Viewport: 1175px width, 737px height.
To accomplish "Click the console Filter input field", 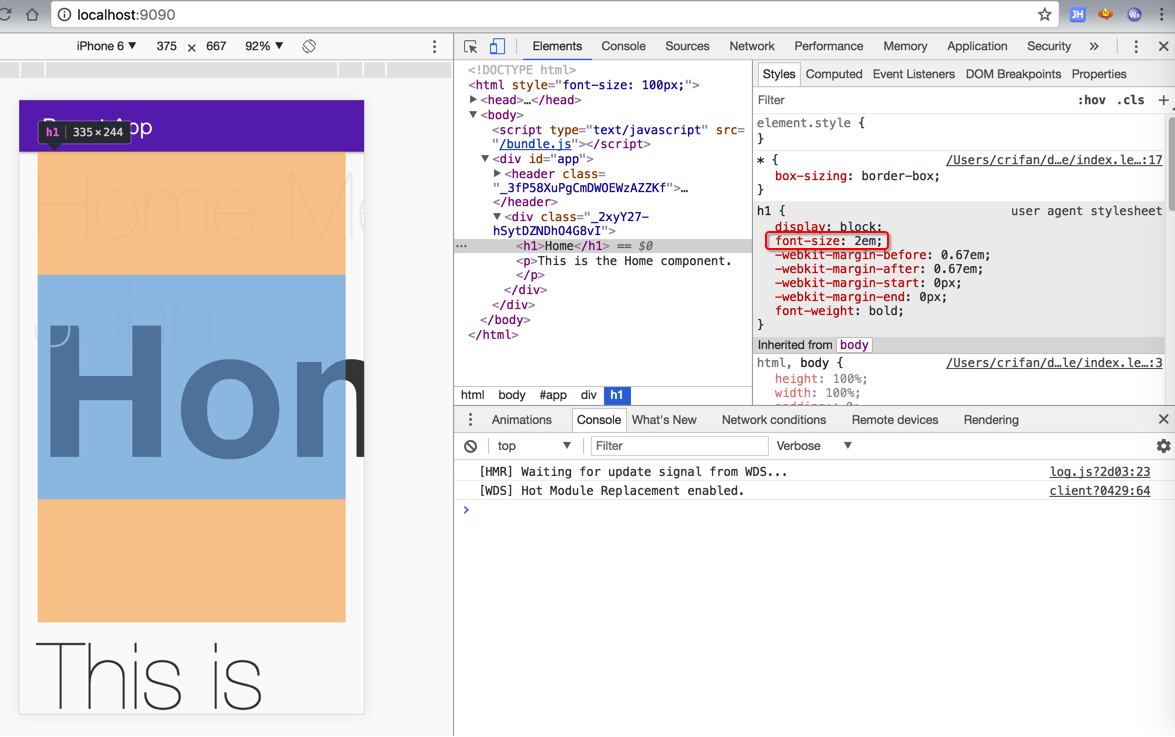I will pyautogui.click(x=679, y=446).
